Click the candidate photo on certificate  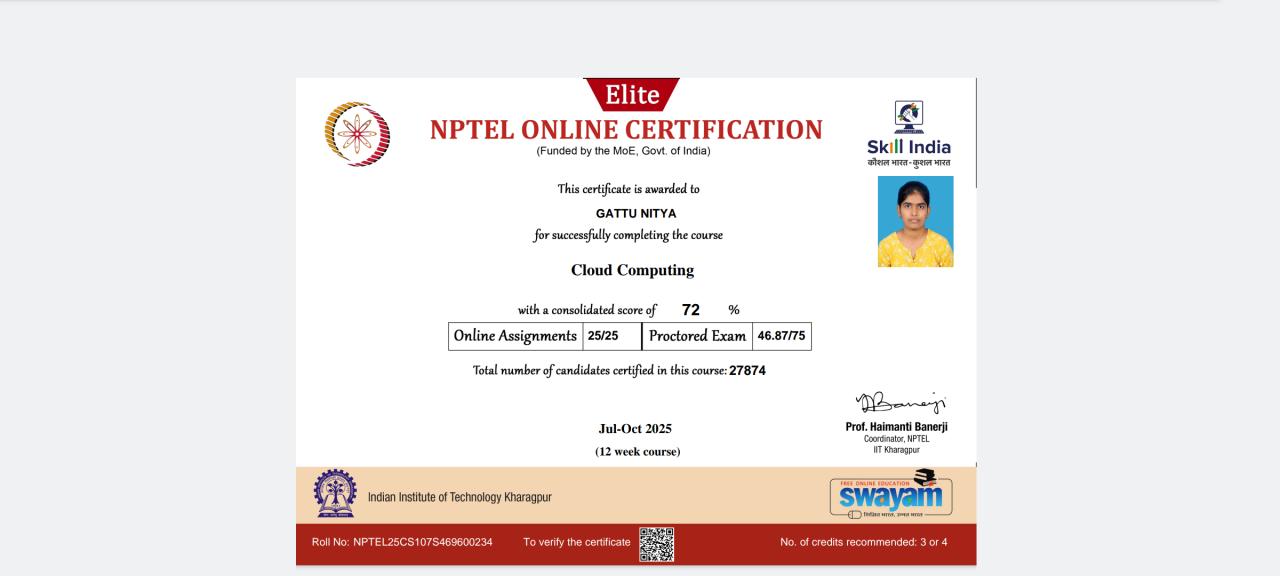pyautogui.click(x=915, y=222)
